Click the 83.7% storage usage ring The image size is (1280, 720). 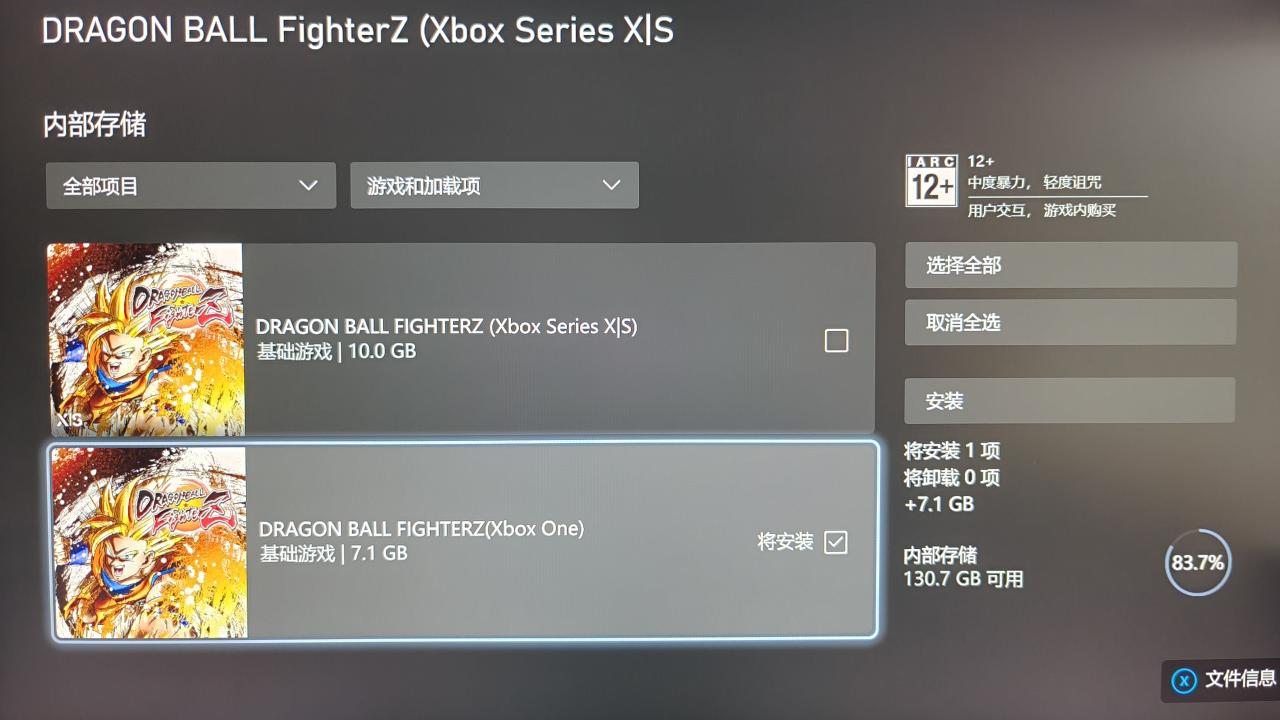pyautogui.click(x=1198, y=563)
